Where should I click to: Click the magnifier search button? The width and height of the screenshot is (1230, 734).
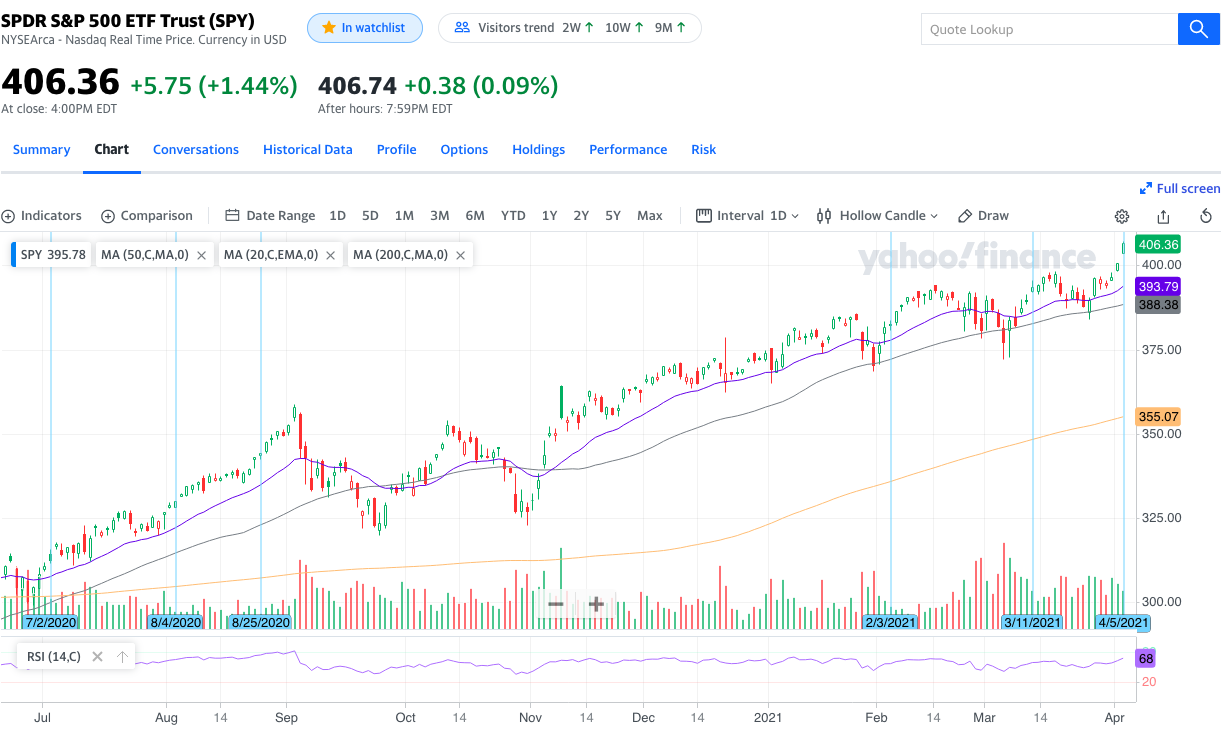(x=1199, y=30)
